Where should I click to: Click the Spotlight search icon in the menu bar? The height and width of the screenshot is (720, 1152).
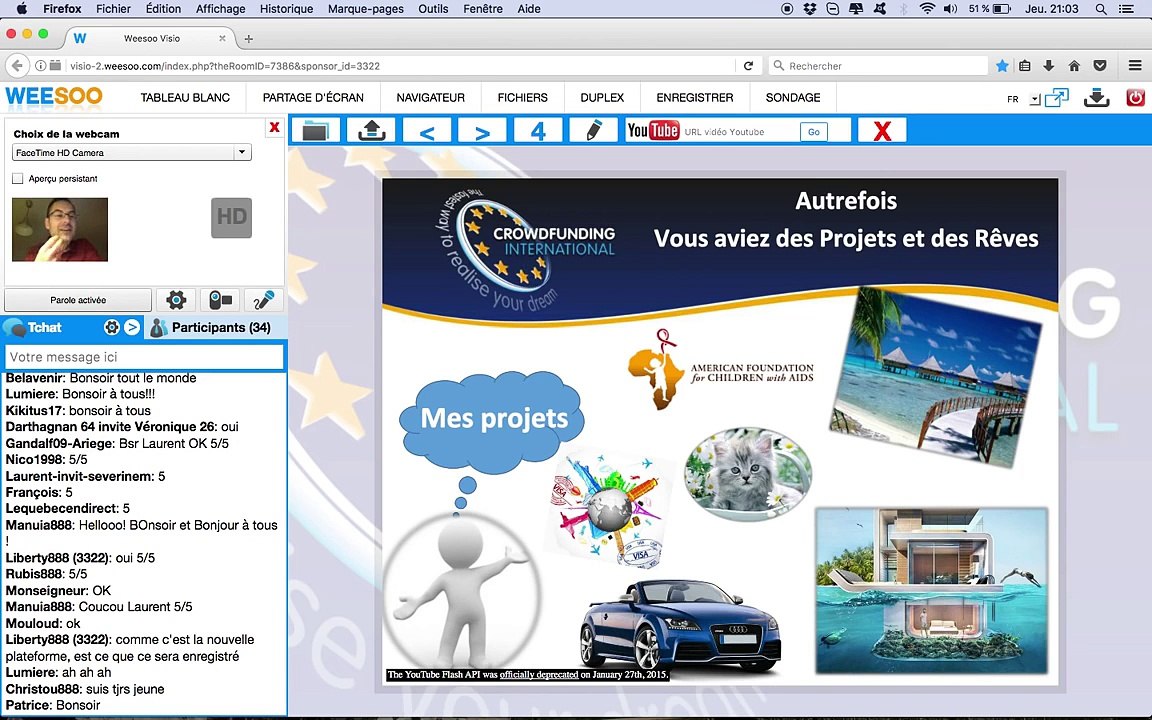coord(1101,9)
